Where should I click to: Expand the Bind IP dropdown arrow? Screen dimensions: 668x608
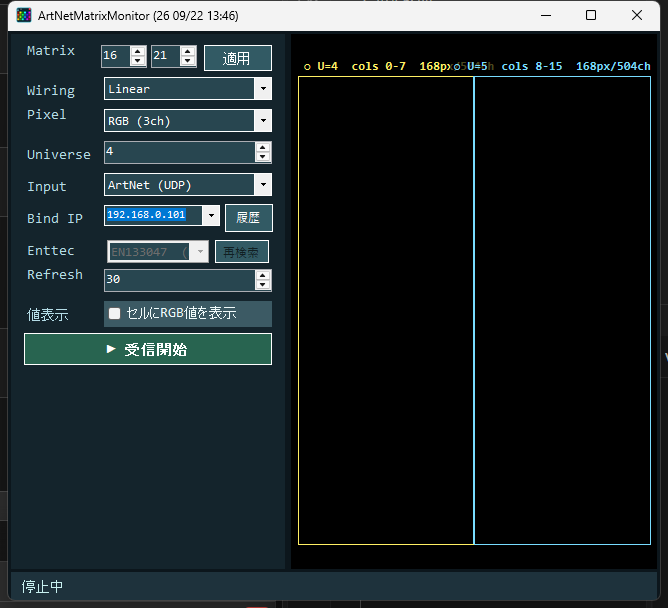click(211, 215)
